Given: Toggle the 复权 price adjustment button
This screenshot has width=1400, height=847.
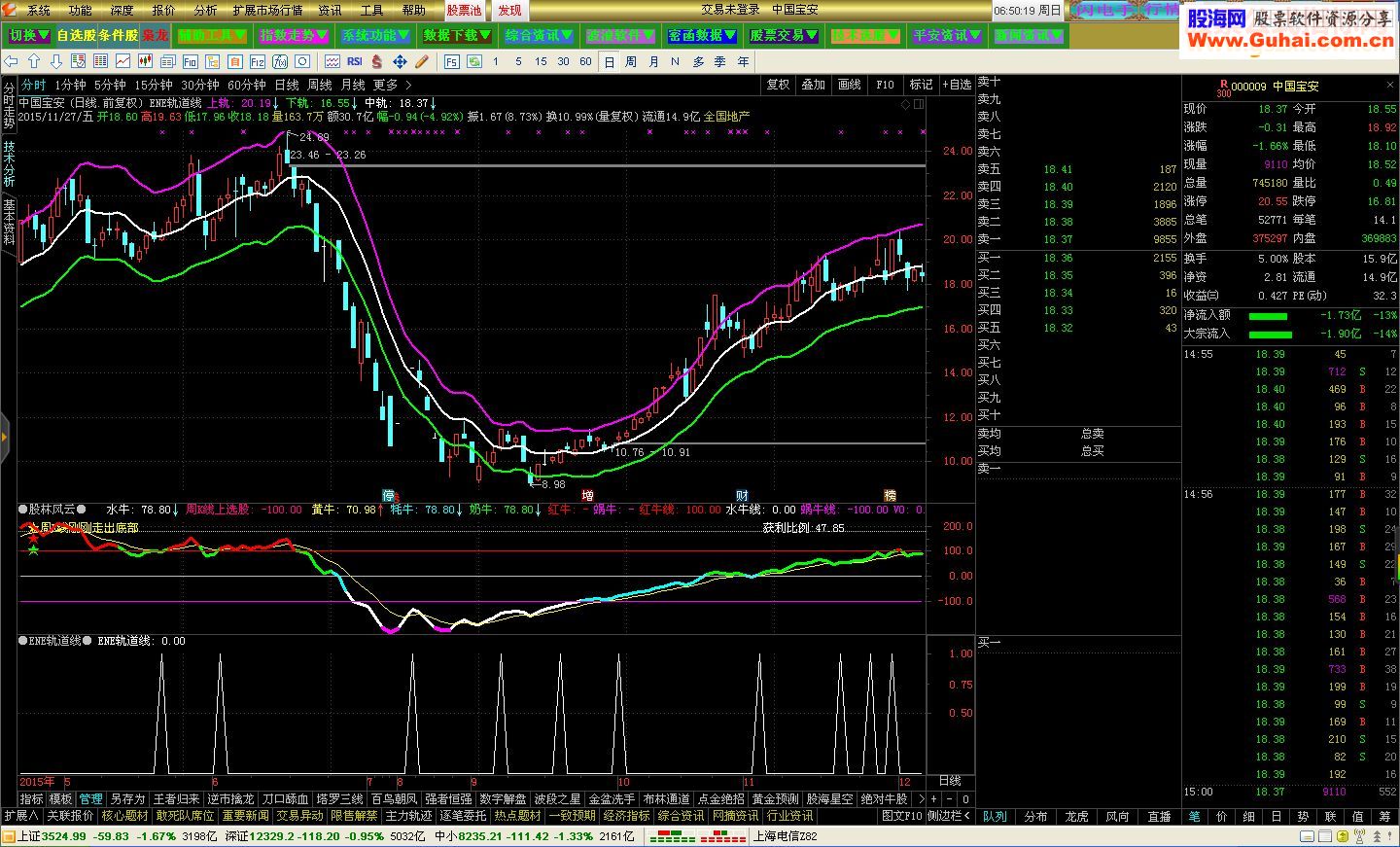Looking at the screenshot, I should point(778,85).
